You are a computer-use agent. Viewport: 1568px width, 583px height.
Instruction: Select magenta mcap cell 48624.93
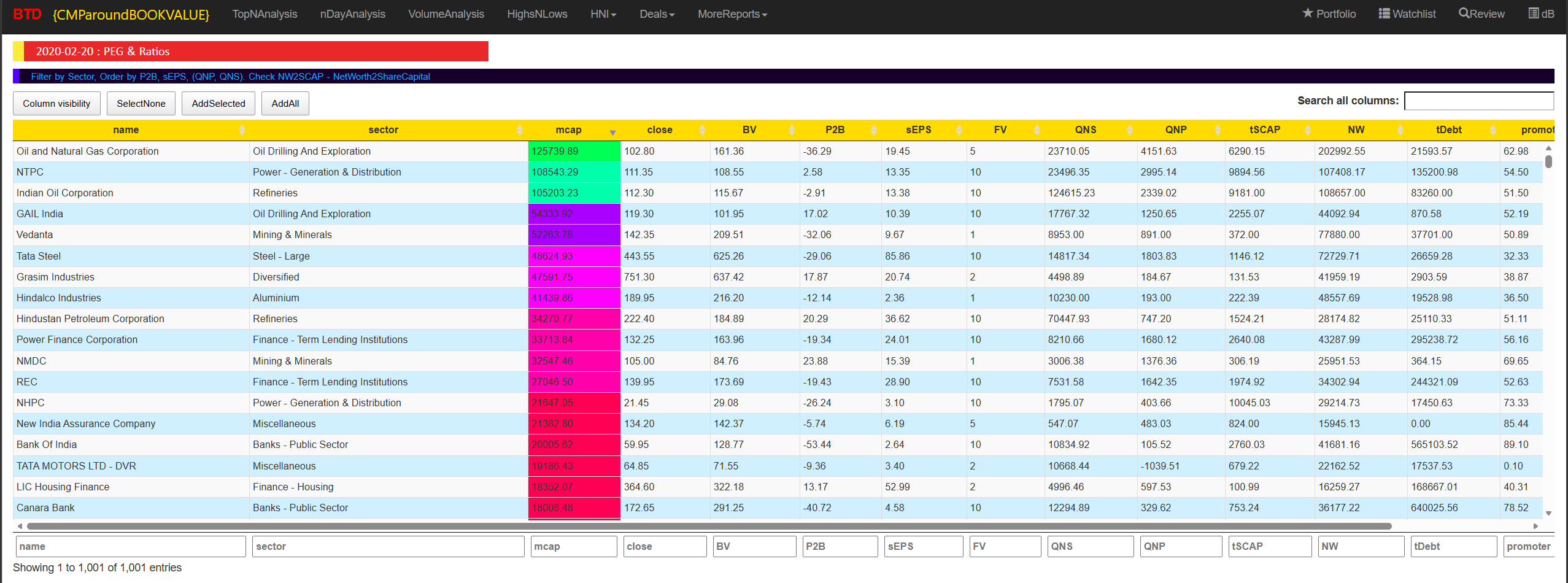pyautogui.click(x=574, y=256)
